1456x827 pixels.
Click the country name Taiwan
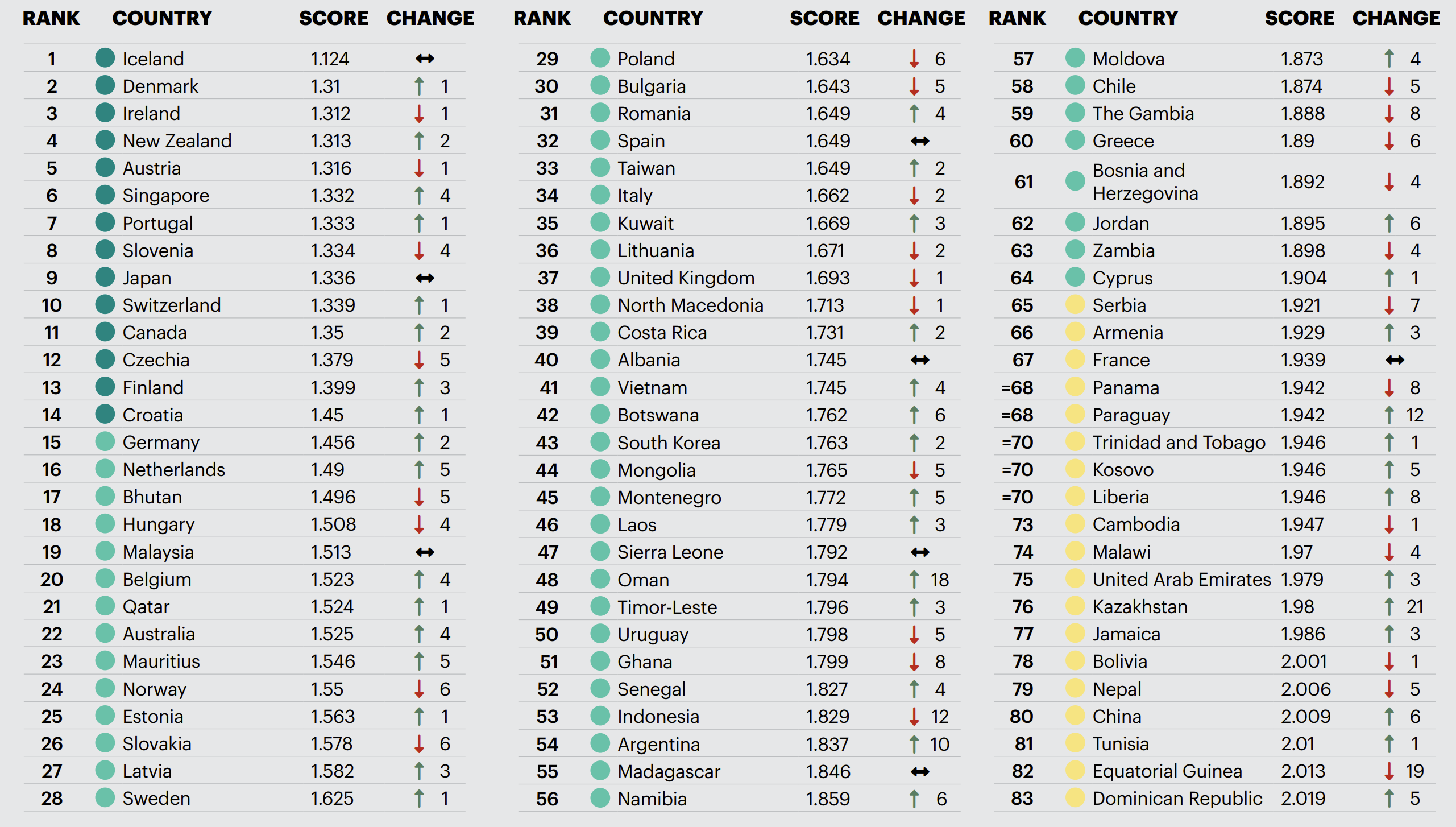[646, 168]
